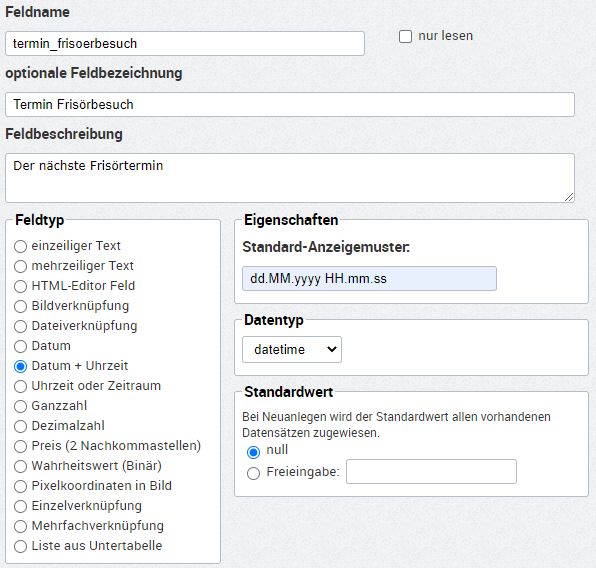Viewport: 596px width, 568px height.
Task: Click the 'Termin Frisörbesuch' label field
Action: pyautogui.click(x=290, y=105)
